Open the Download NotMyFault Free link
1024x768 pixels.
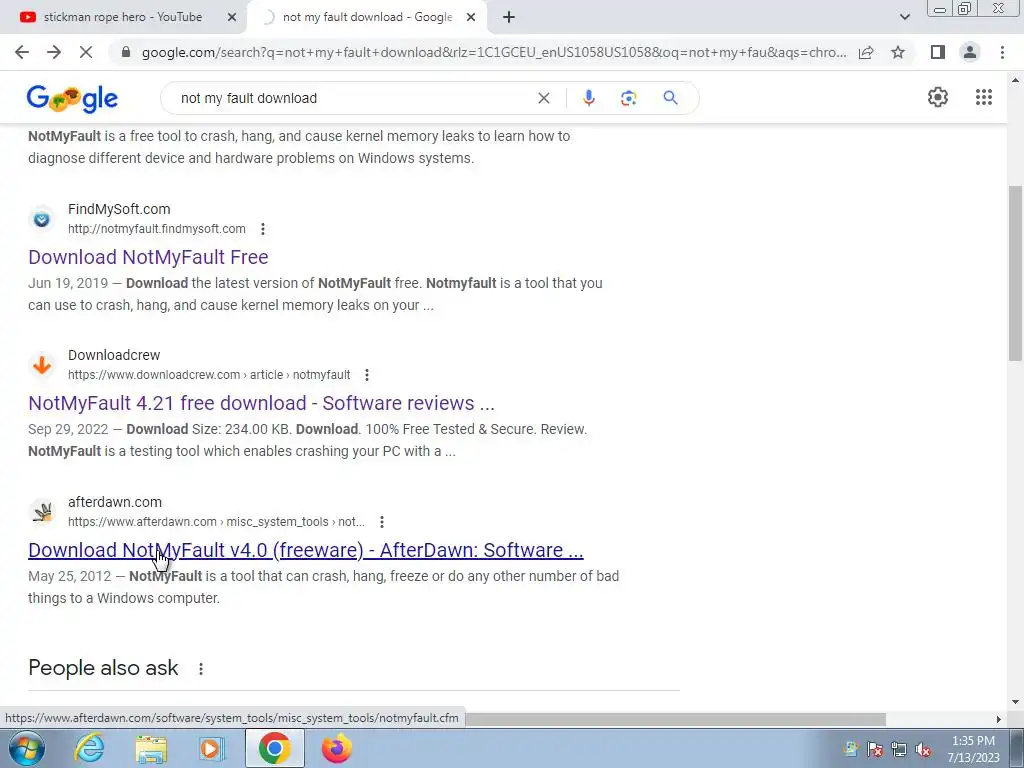[148, 257]
